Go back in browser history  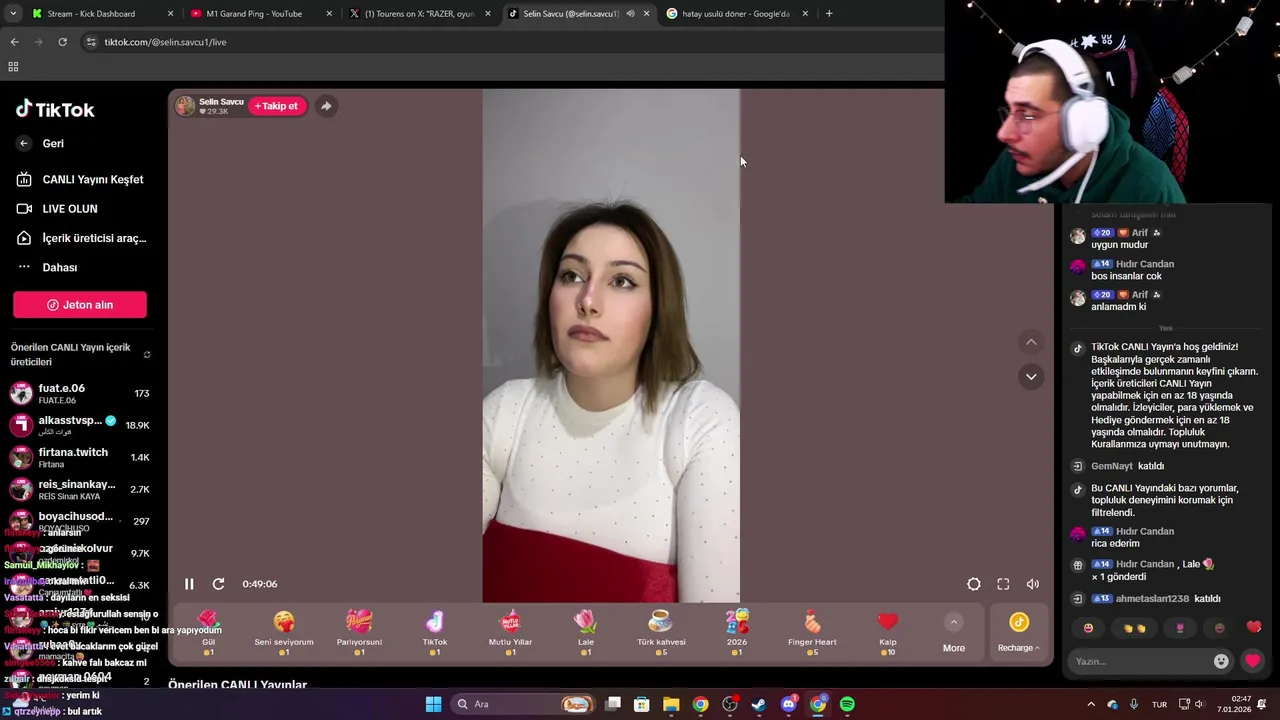coord(14,42)
